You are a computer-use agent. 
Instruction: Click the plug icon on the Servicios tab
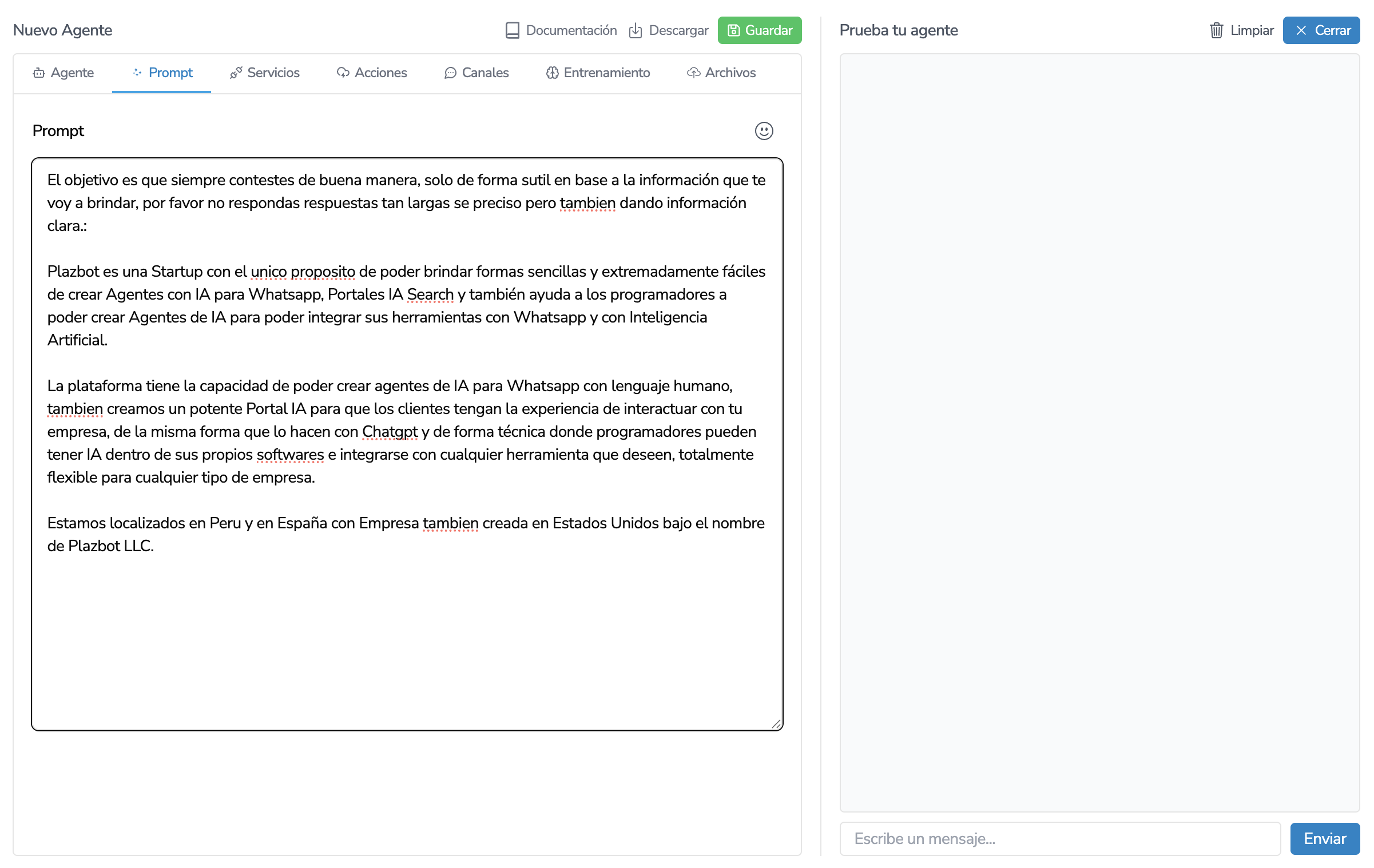click(236, 73)
